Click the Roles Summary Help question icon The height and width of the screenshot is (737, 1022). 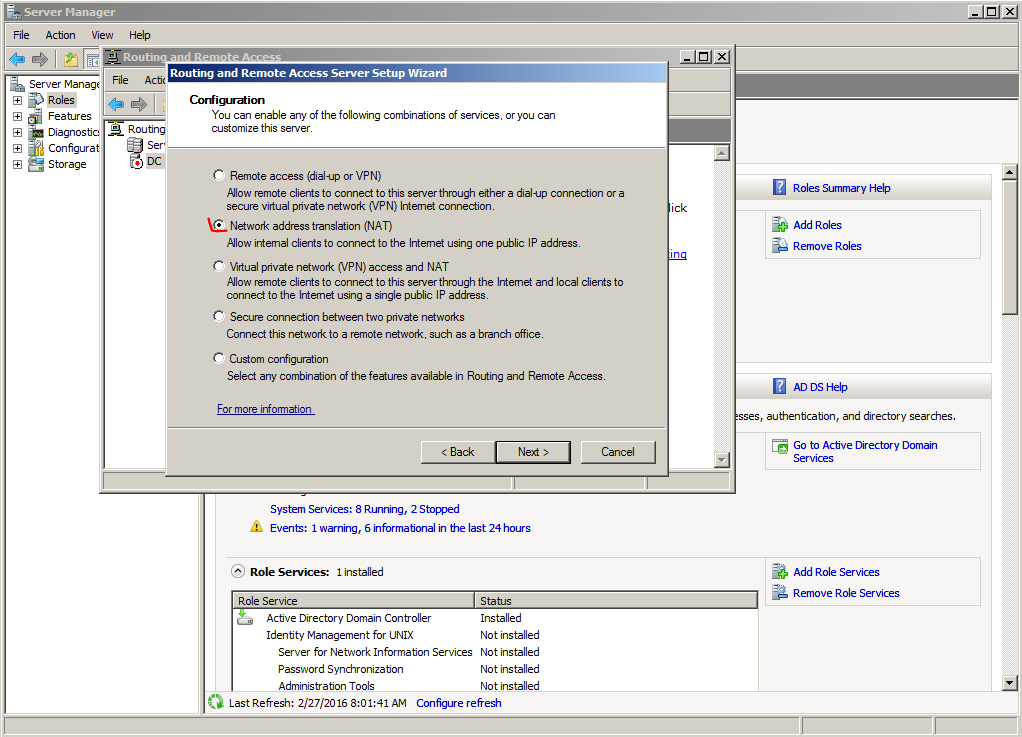point(780,187)
